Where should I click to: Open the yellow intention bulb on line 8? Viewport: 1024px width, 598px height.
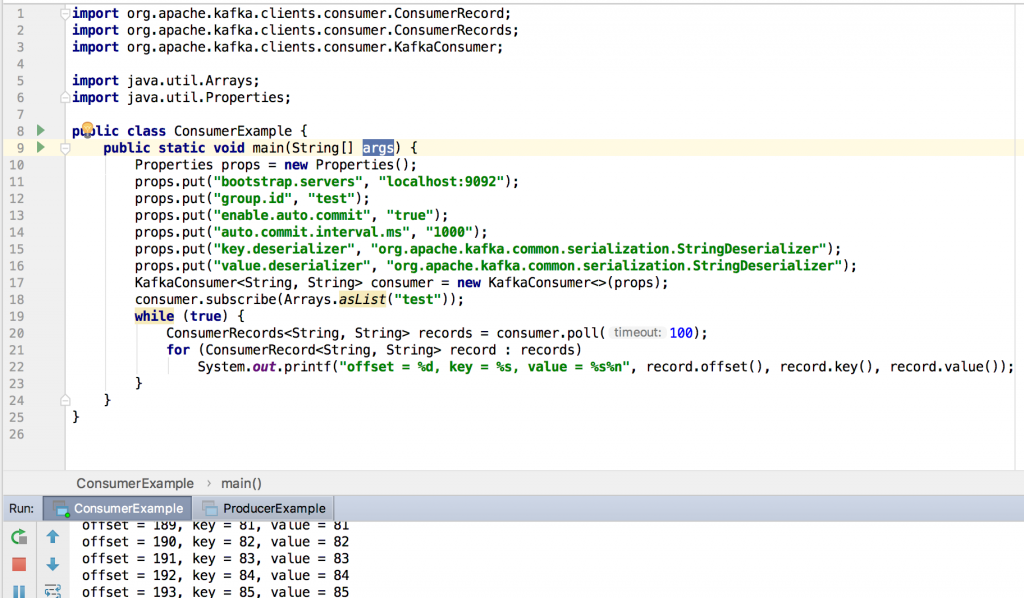88,128
